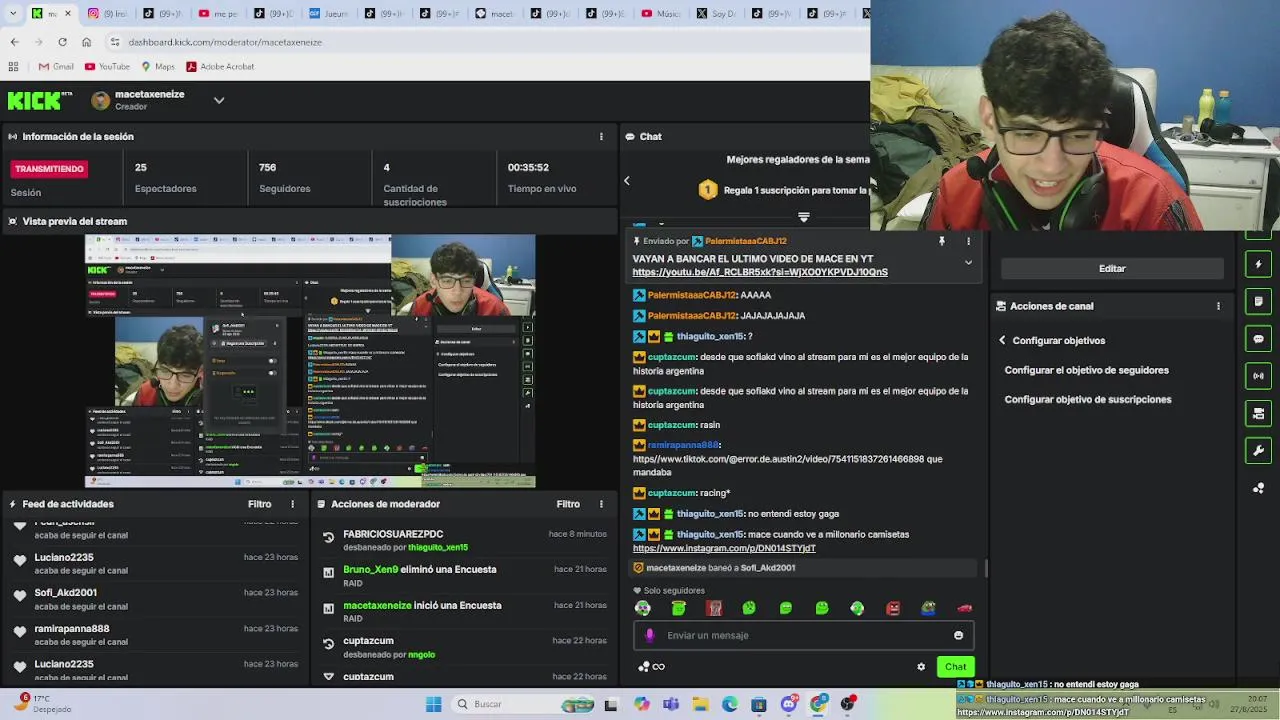1280x720 pixels.
Task: Open Acciones de canal options menu
Action: click(1218, 306)
